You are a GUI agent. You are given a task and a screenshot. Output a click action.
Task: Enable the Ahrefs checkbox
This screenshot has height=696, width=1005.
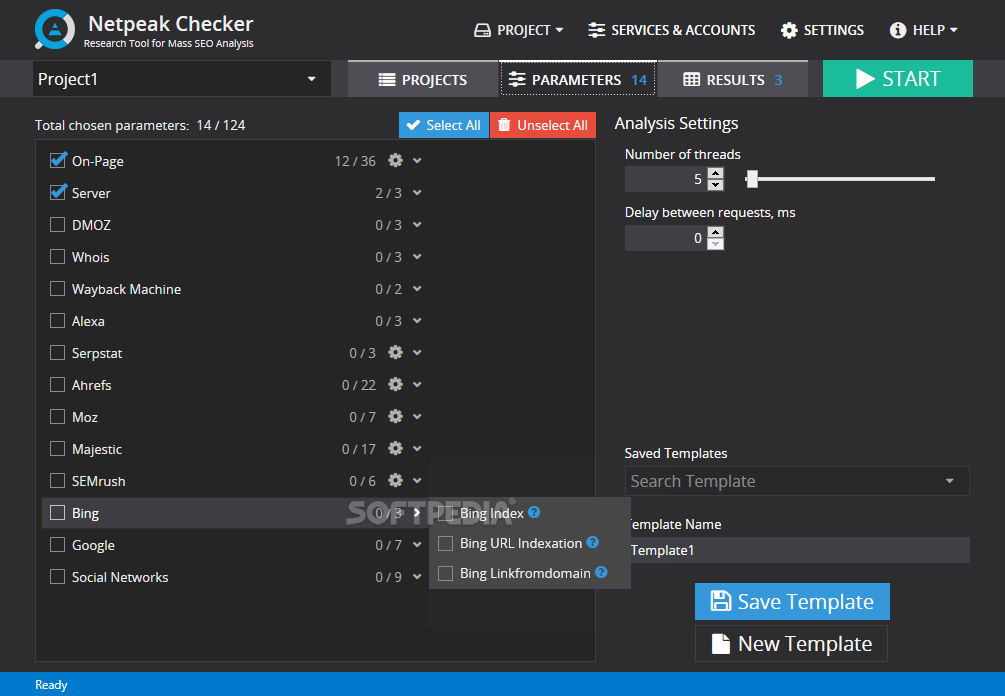(58, 385)
